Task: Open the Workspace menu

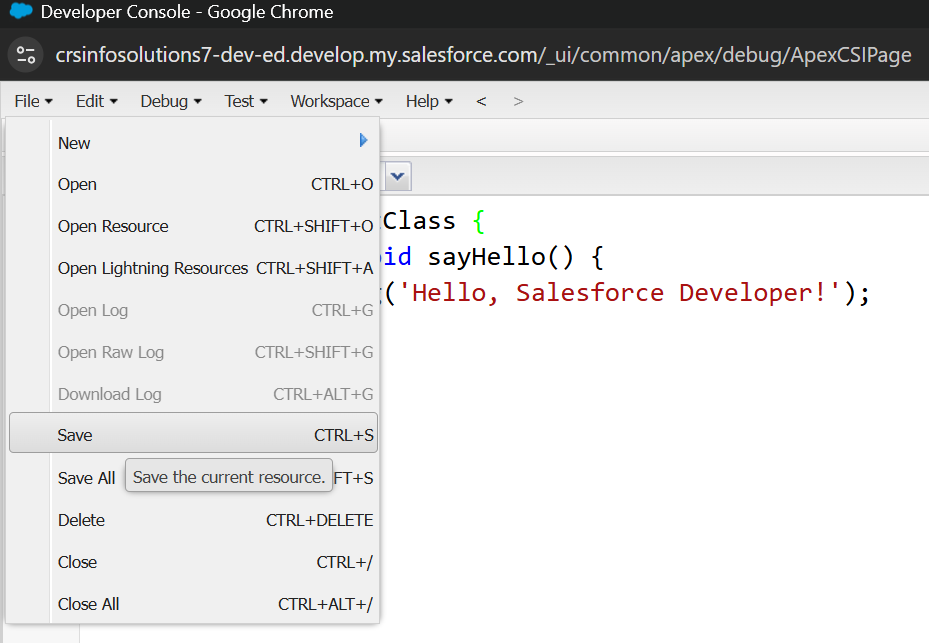Action: [x=336, y=101]
